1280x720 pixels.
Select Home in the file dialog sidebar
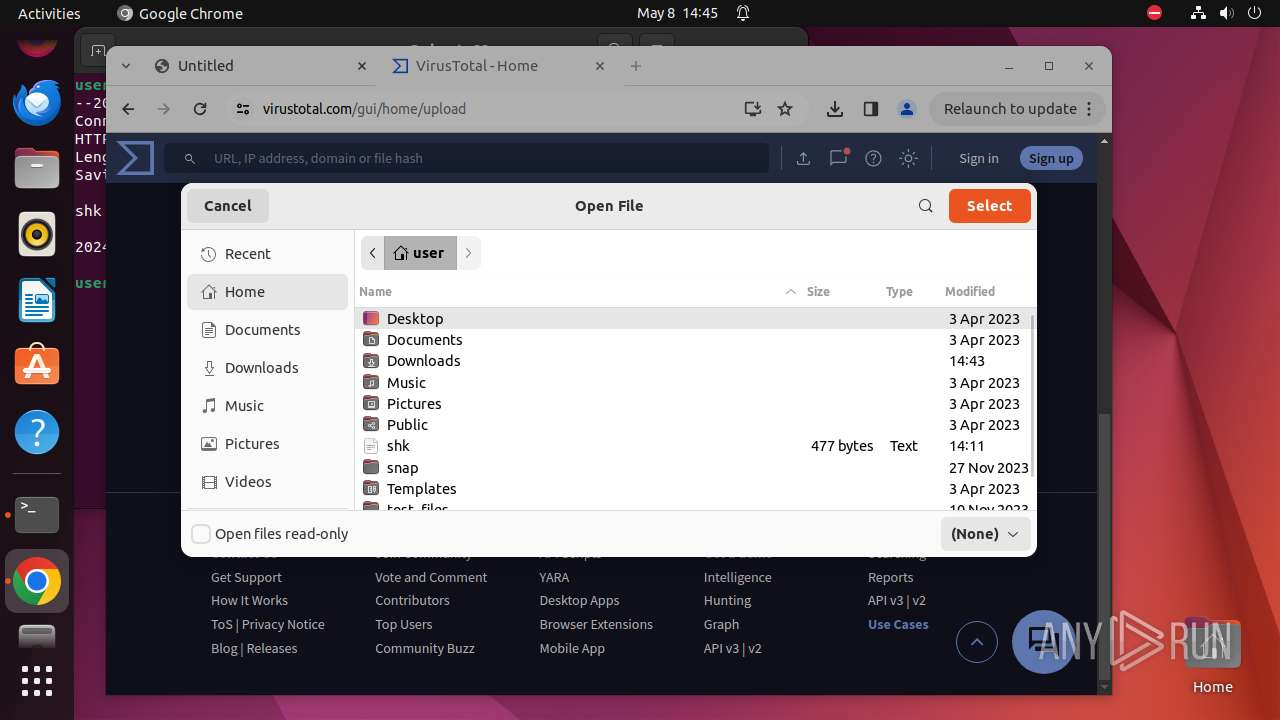pyautogui.click(x=267, y=292)
